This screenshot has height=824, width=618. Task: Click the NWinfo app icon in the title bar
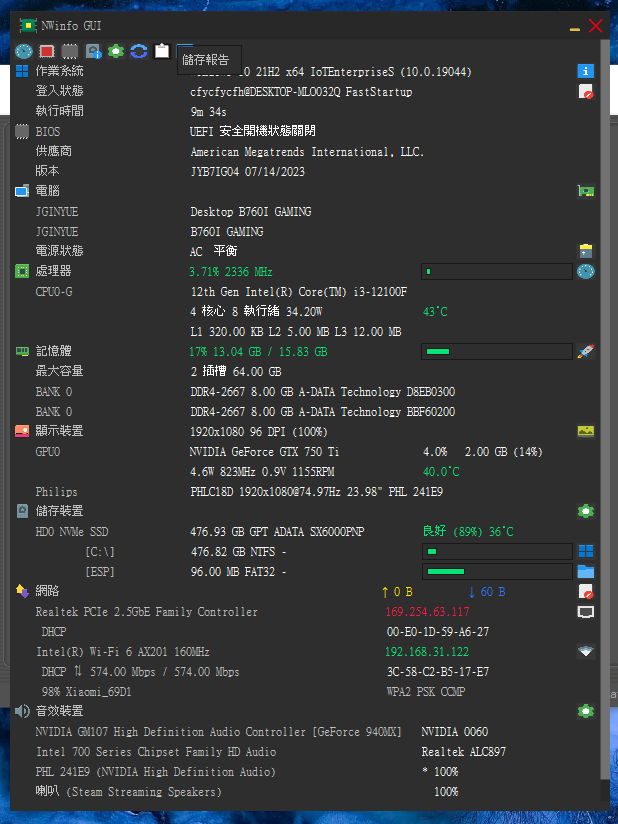tap(28, 25)
